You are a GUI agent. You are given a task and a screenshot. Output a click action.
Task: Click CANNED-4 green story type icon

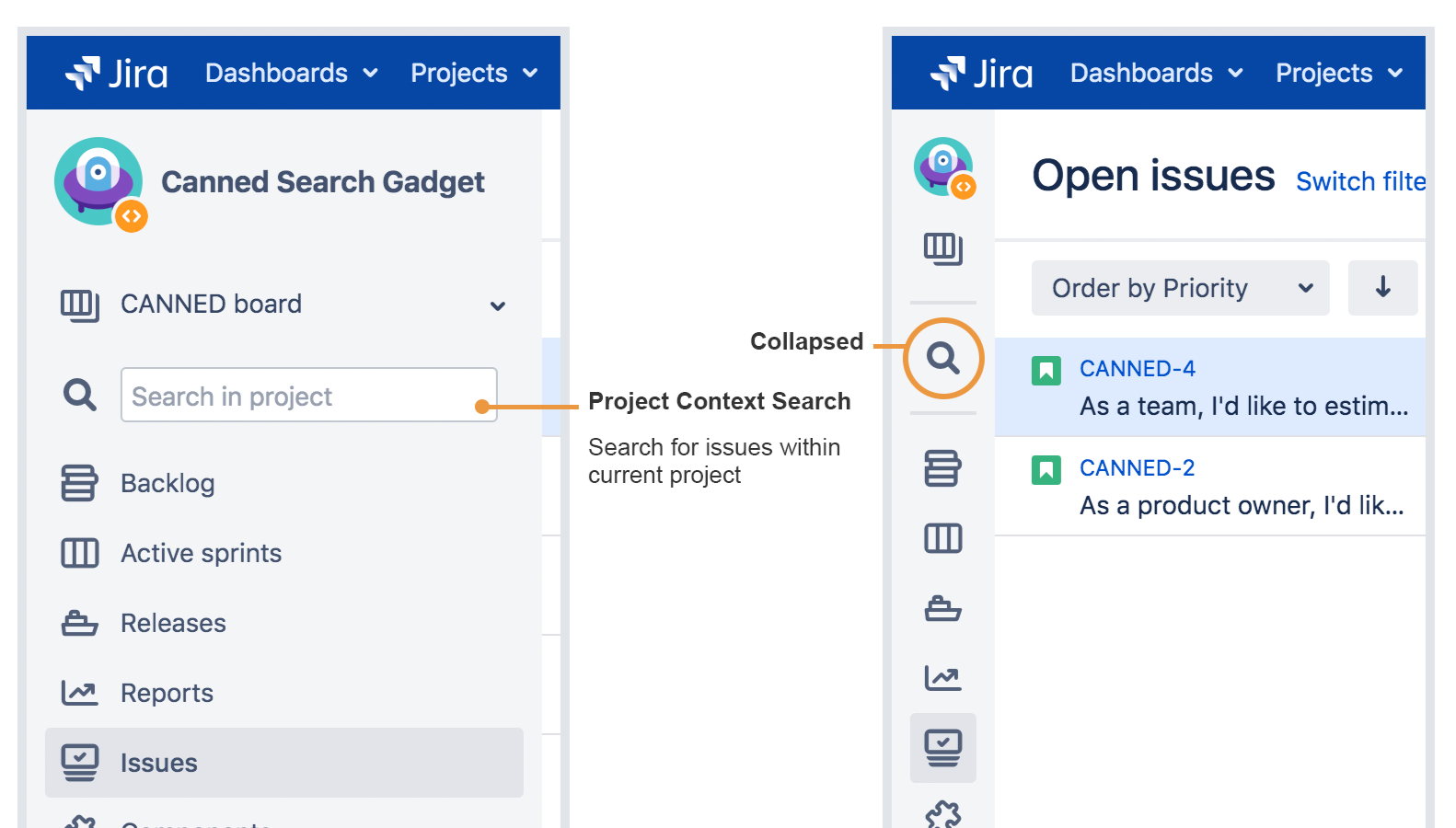point(1046,371)
